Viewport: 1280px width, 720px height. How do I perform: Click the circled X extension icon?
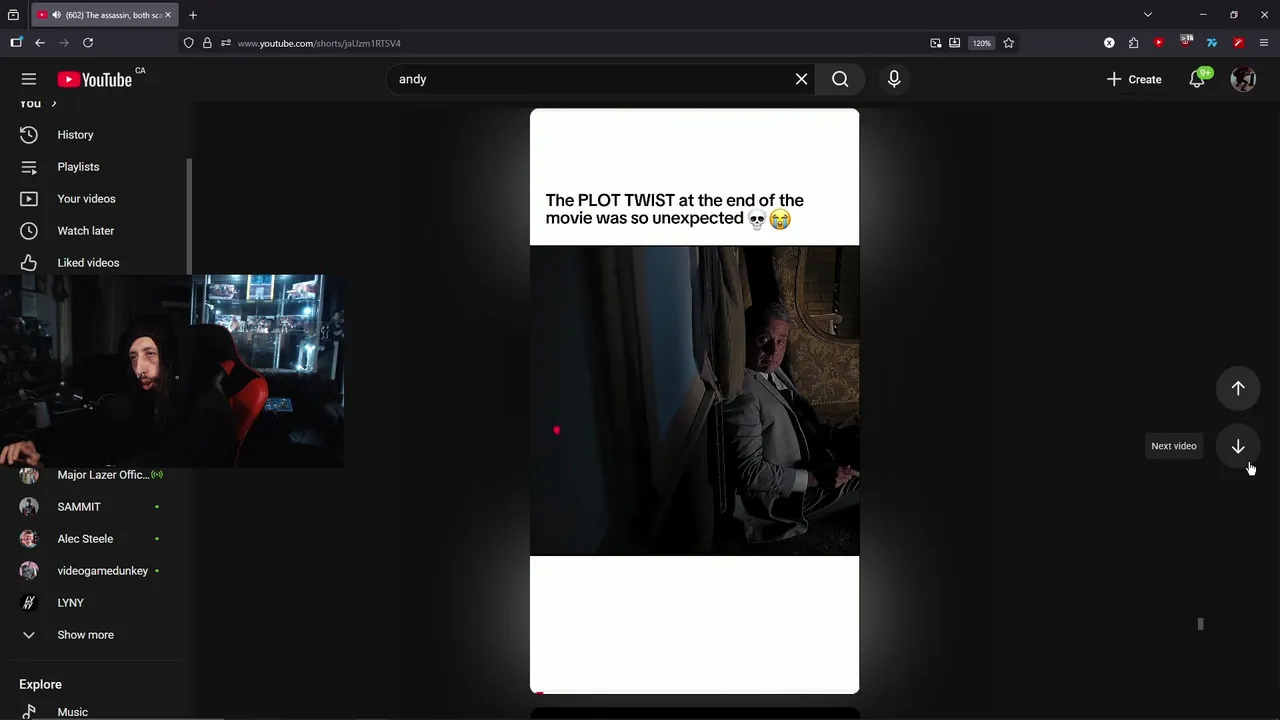(1109, 43)
